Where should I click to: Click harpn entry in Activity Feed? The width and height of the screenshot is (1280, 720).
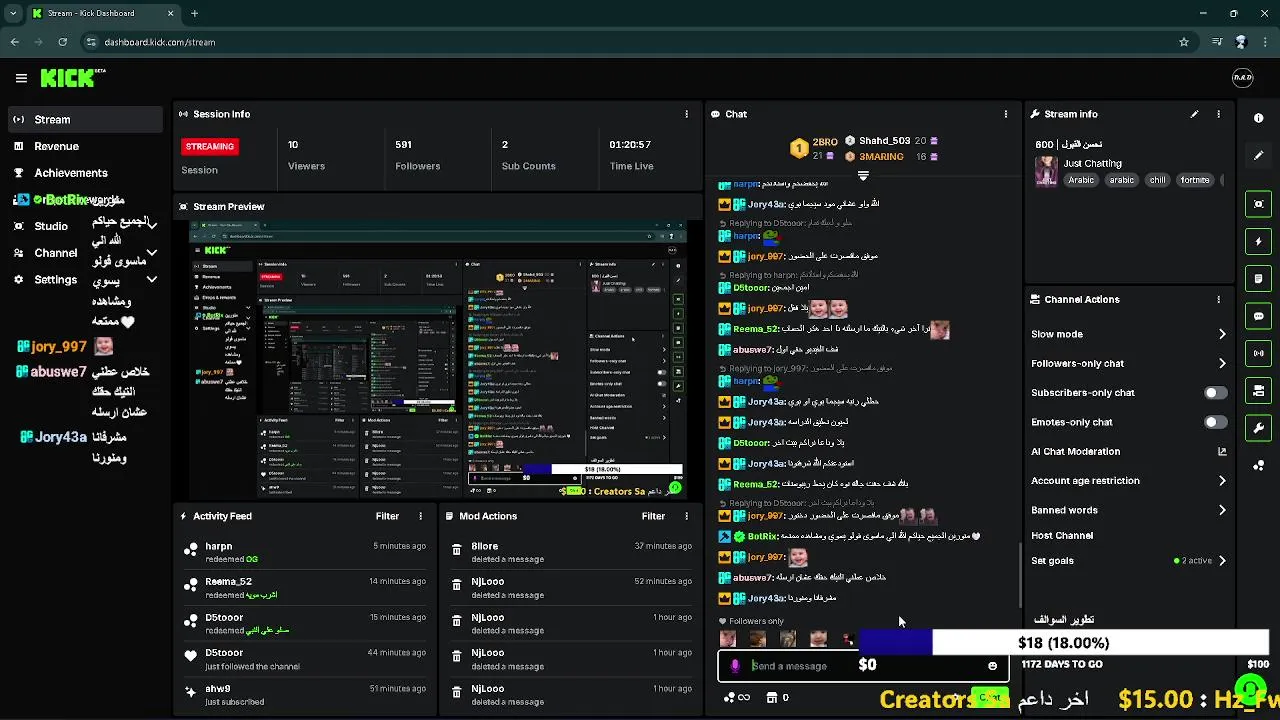coord(305,552)
